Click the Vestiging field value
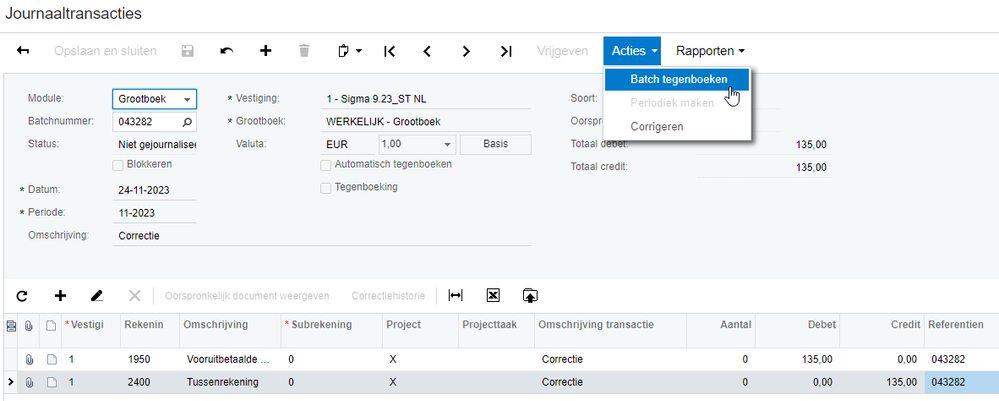 tap(426, 99)
